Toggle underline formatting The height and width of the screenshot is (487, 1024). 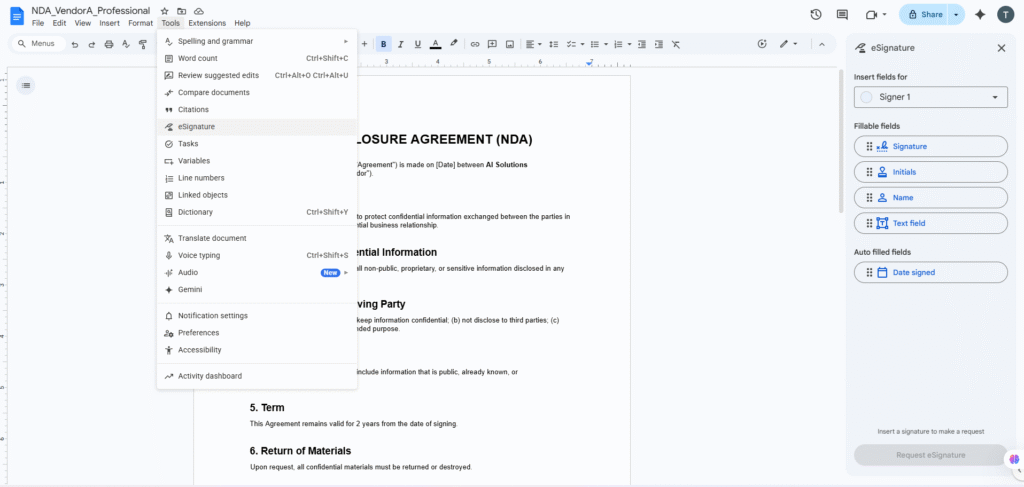[417, 44]
